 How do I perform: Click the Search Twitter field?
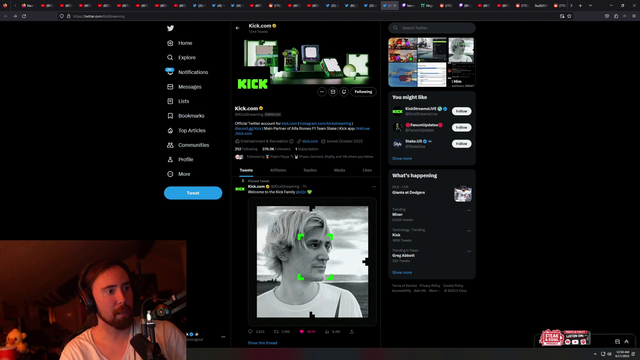tap(432, 28)
